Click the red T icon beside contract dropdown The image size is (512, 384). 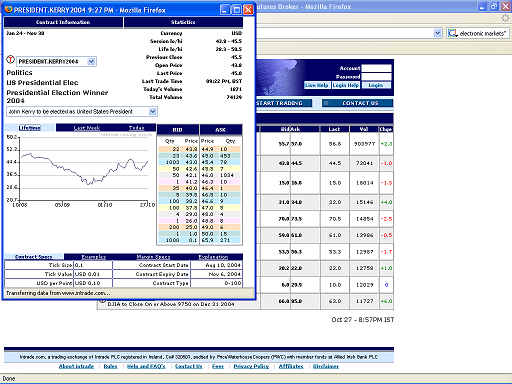(x=11, y=60)
